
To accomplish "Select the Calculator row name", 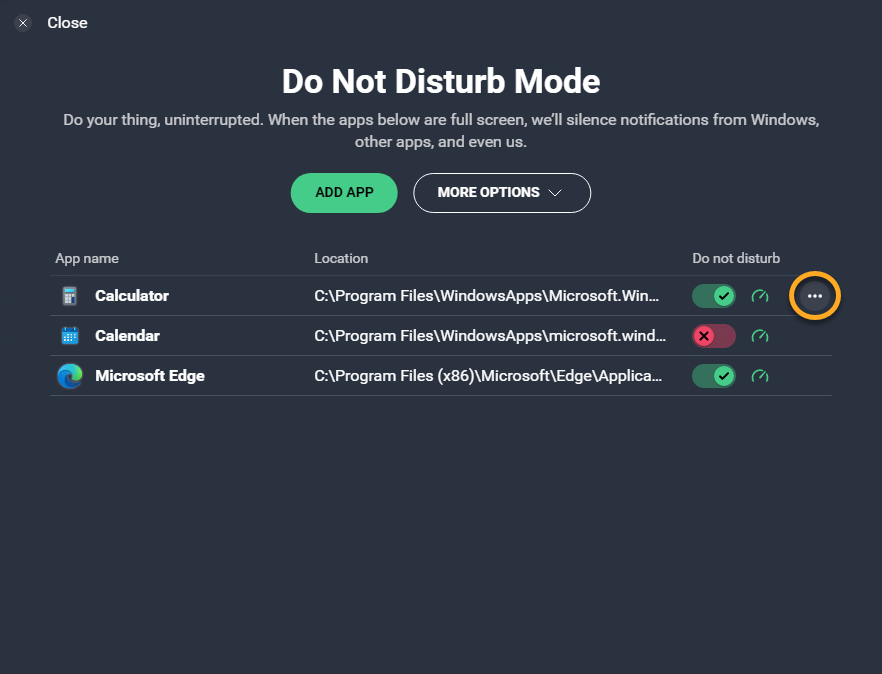I will coord(132,296).
